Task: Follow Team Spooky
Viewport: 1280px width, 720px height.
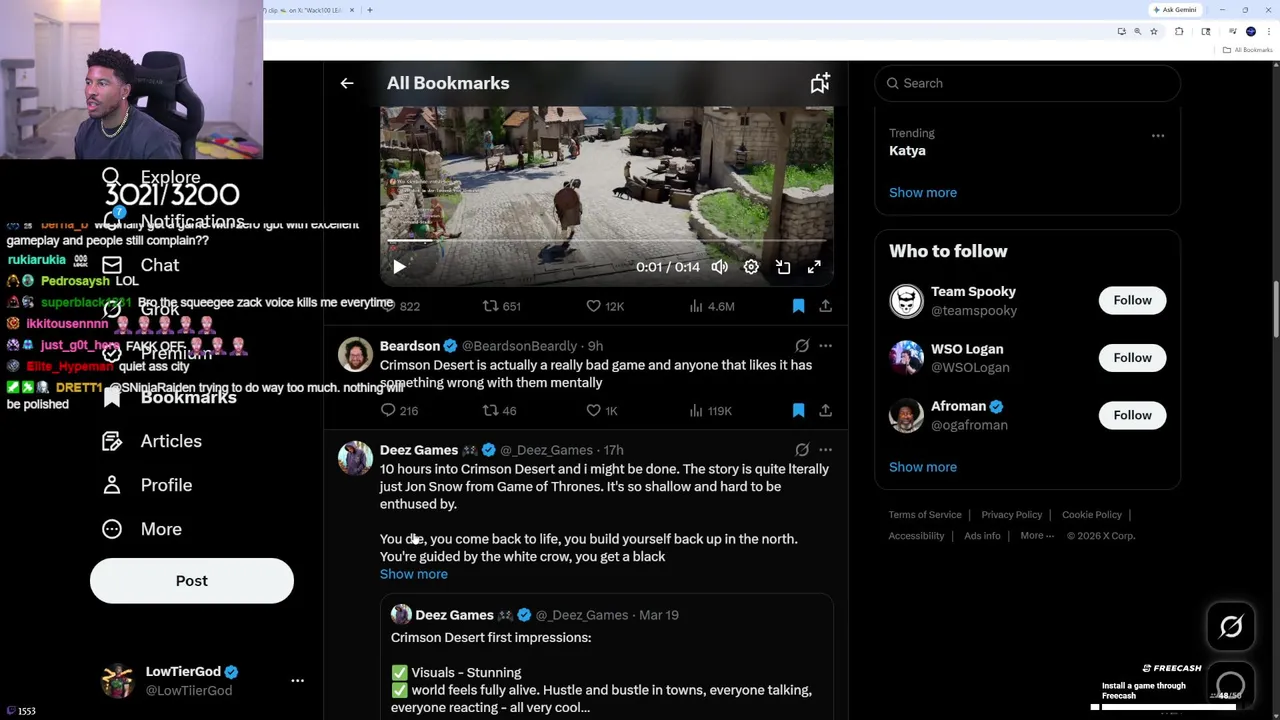Action: [1132, 300]
